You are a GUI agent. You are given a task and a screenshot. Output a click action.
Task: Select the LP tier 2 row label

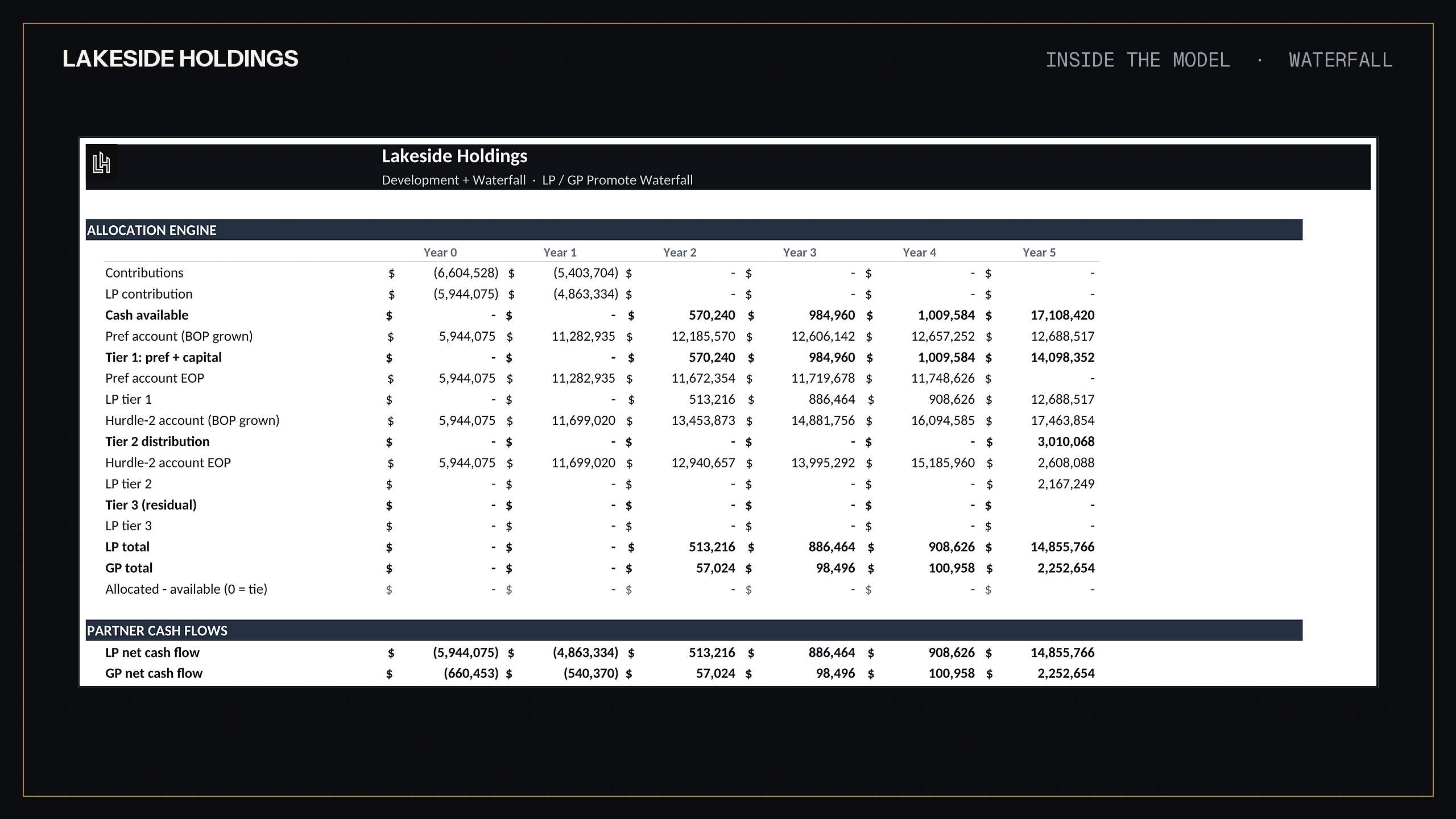[129, 483]
